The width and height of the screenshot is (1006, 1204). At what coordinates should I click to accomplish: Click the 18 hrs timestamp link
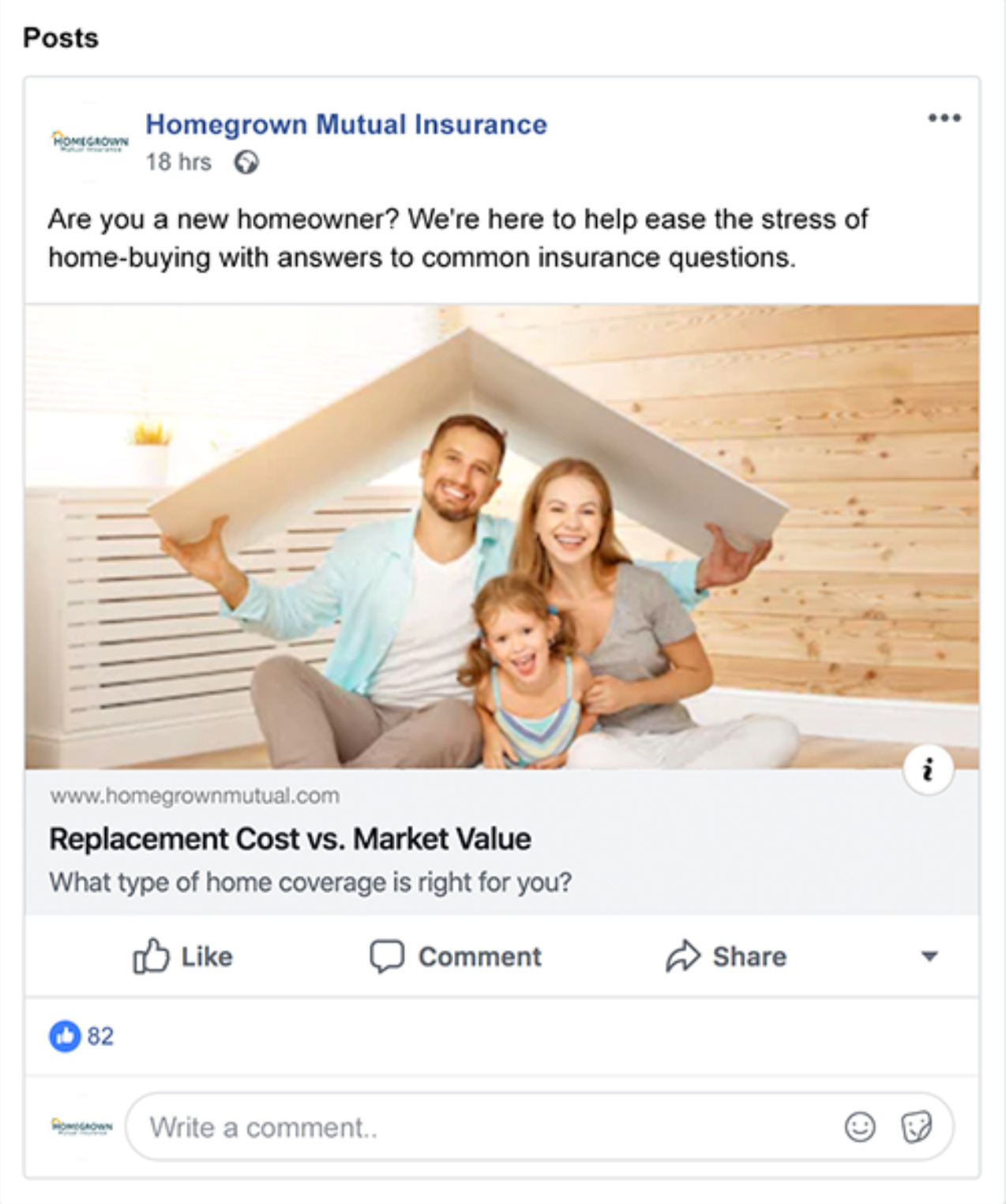pyautogui.click(x=178, y=162)
